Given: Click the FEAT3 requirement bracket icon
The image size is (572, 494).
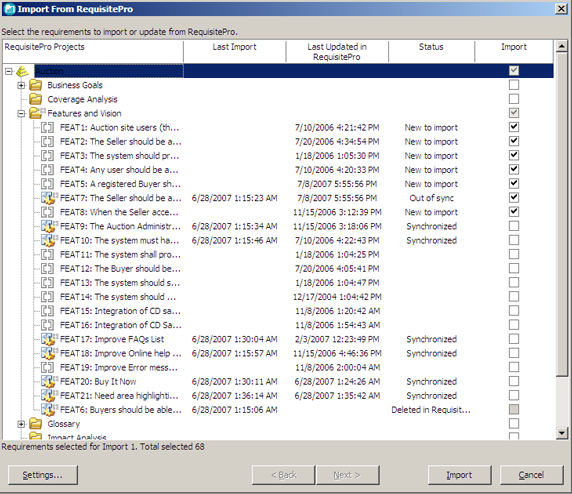Looking at the screenshot, I should click(x=47, y=156).
